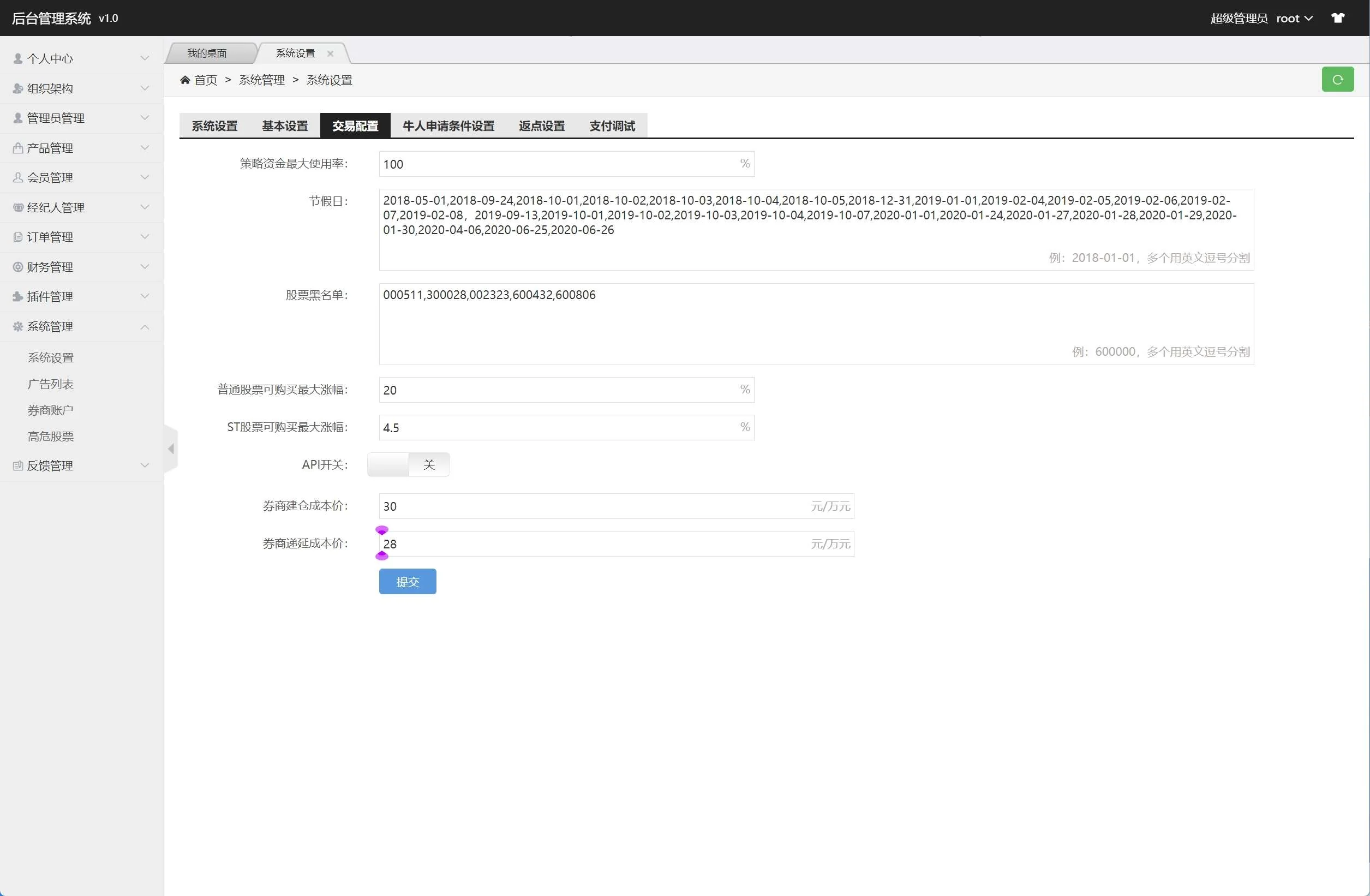
Task: Collapse sidebar with the left arrow handle
Action: pyautogui.click(x=171, y=449)
